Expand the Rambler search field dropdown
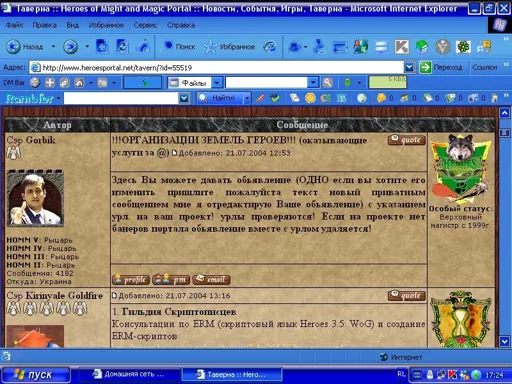Screen dimensions: 512x384 point(184,98)
